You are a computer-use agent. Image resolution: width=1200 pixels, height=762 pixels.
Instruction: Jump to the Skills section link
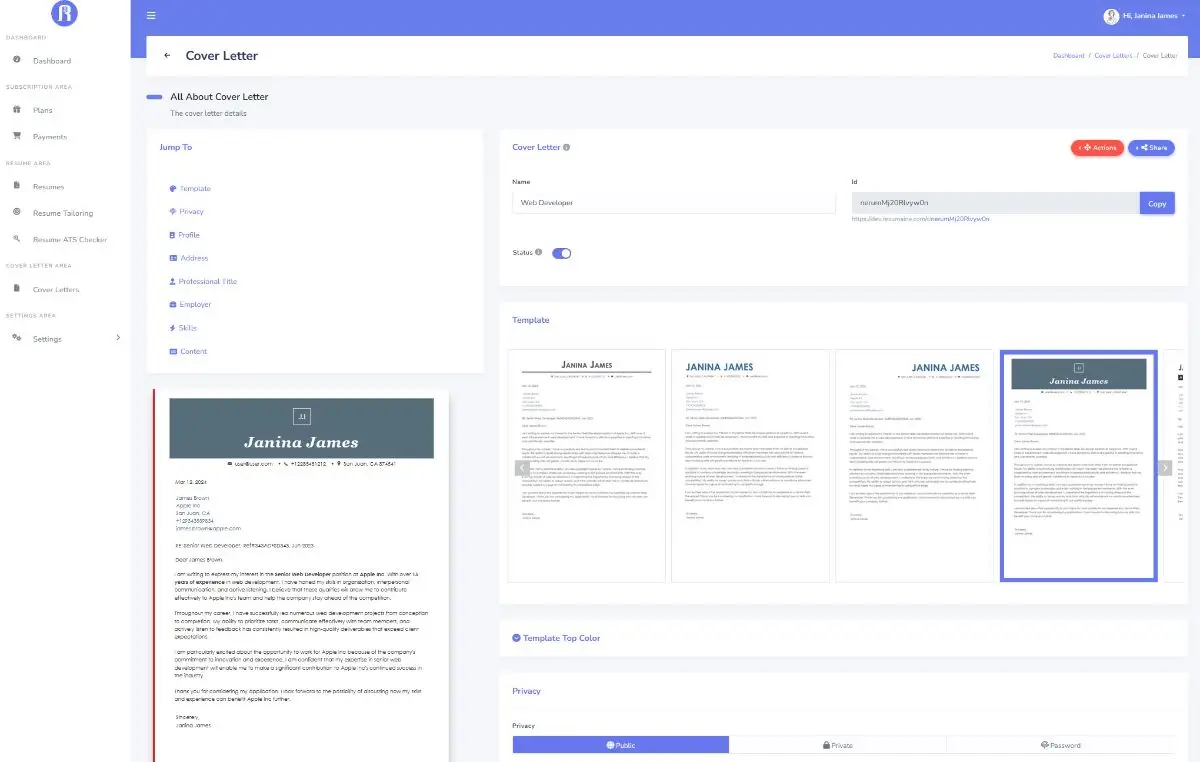pos(188,328)
